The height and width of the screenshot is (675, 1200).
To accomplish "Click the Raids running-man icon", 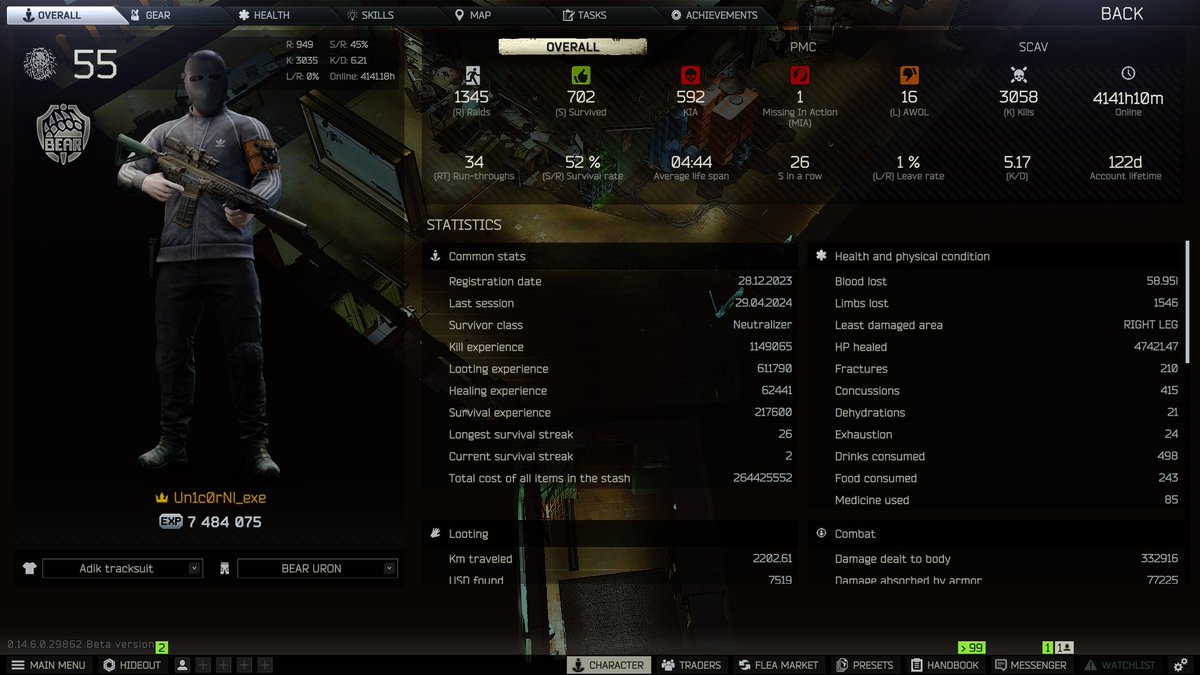I will 471,75.
